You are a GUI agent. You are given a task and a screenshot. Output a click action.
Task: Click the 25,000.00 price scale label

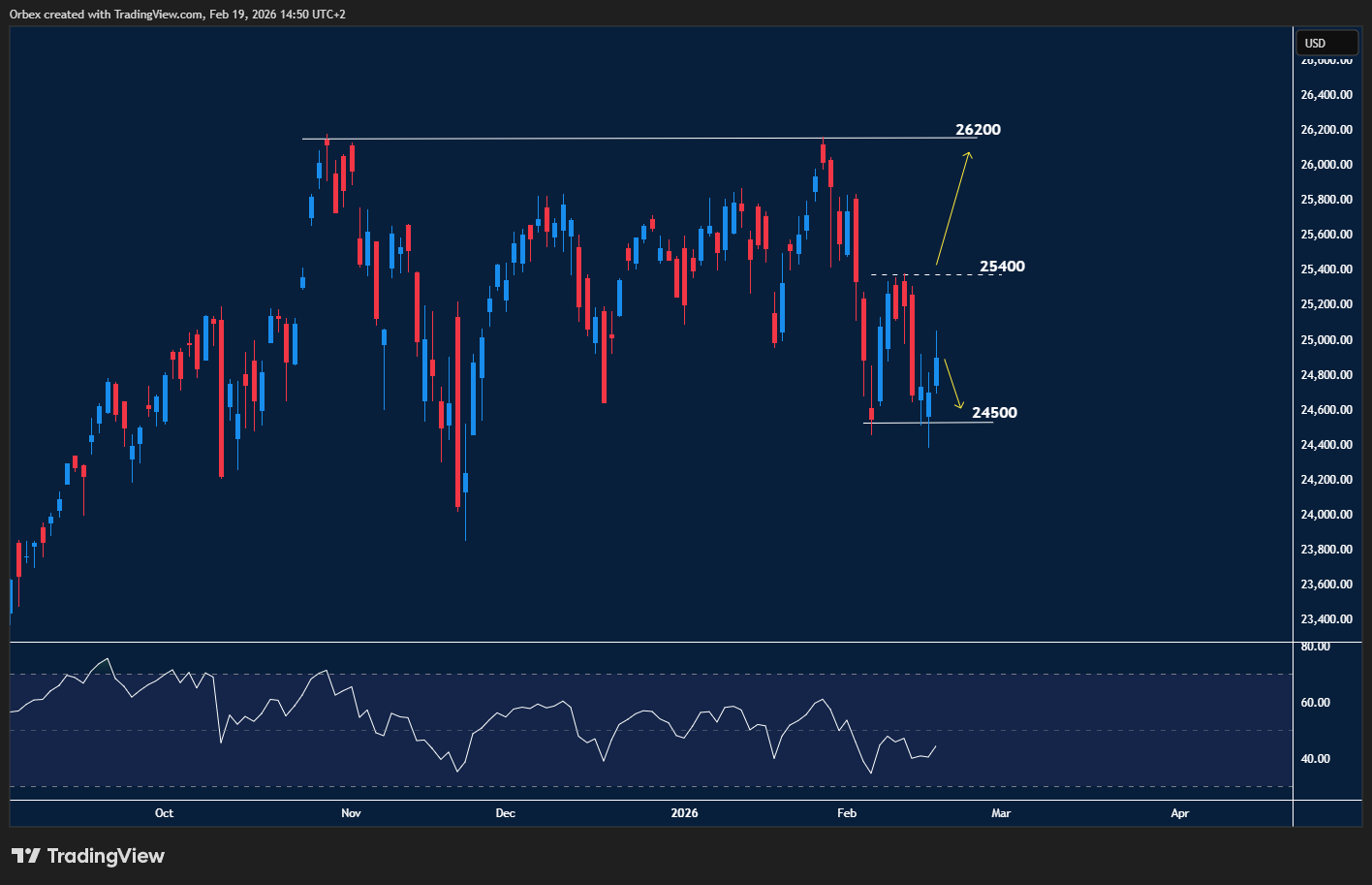[x=1327, y=340]
